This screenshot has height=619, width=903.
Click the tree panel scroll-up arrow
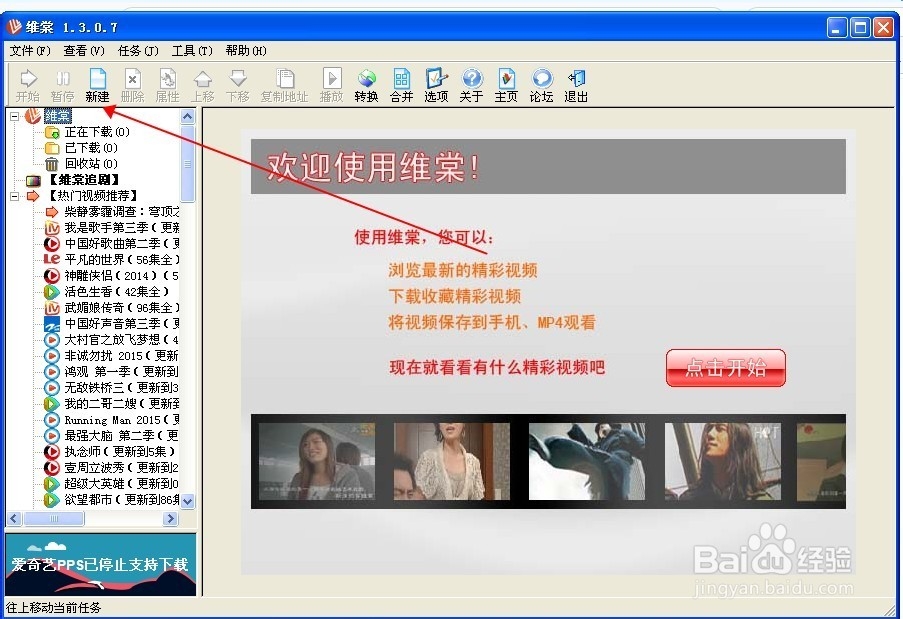pos(188,116)
